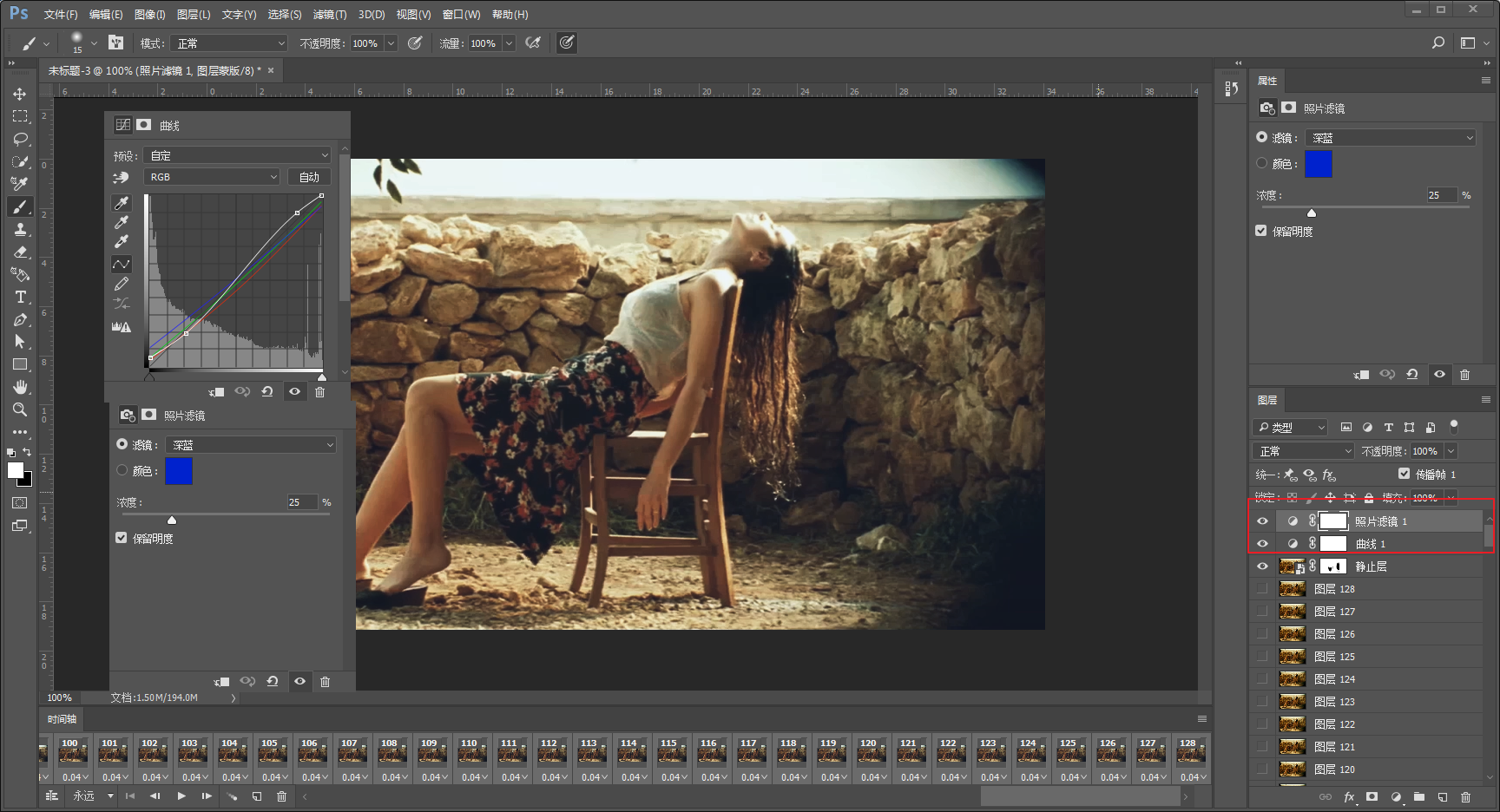Click trash icon in Properties panel
The width and height of the screenshot is (1500, 812).
tap(1464, 375)
